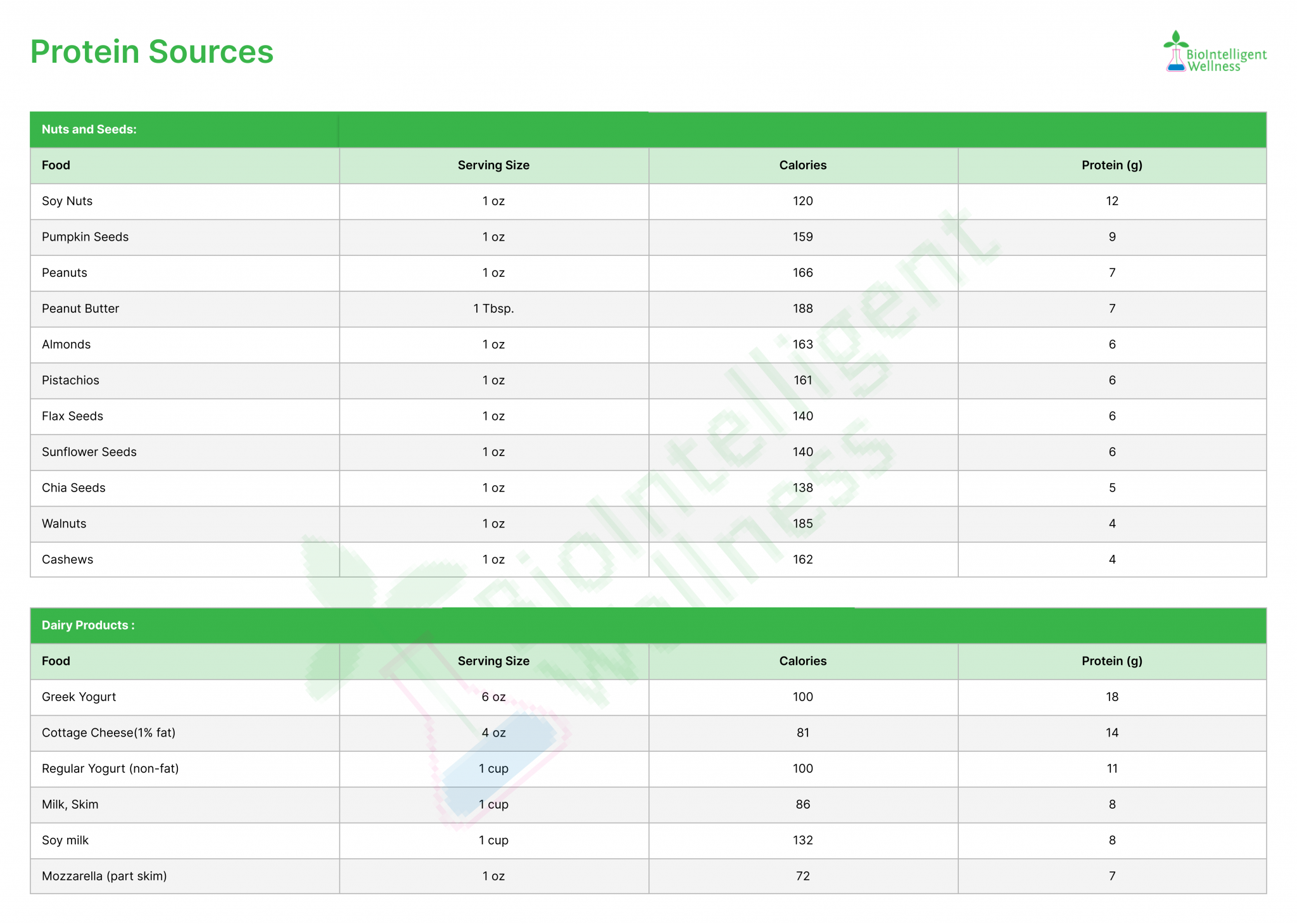Click the Protein Sources page title

(x=152, y=52)
